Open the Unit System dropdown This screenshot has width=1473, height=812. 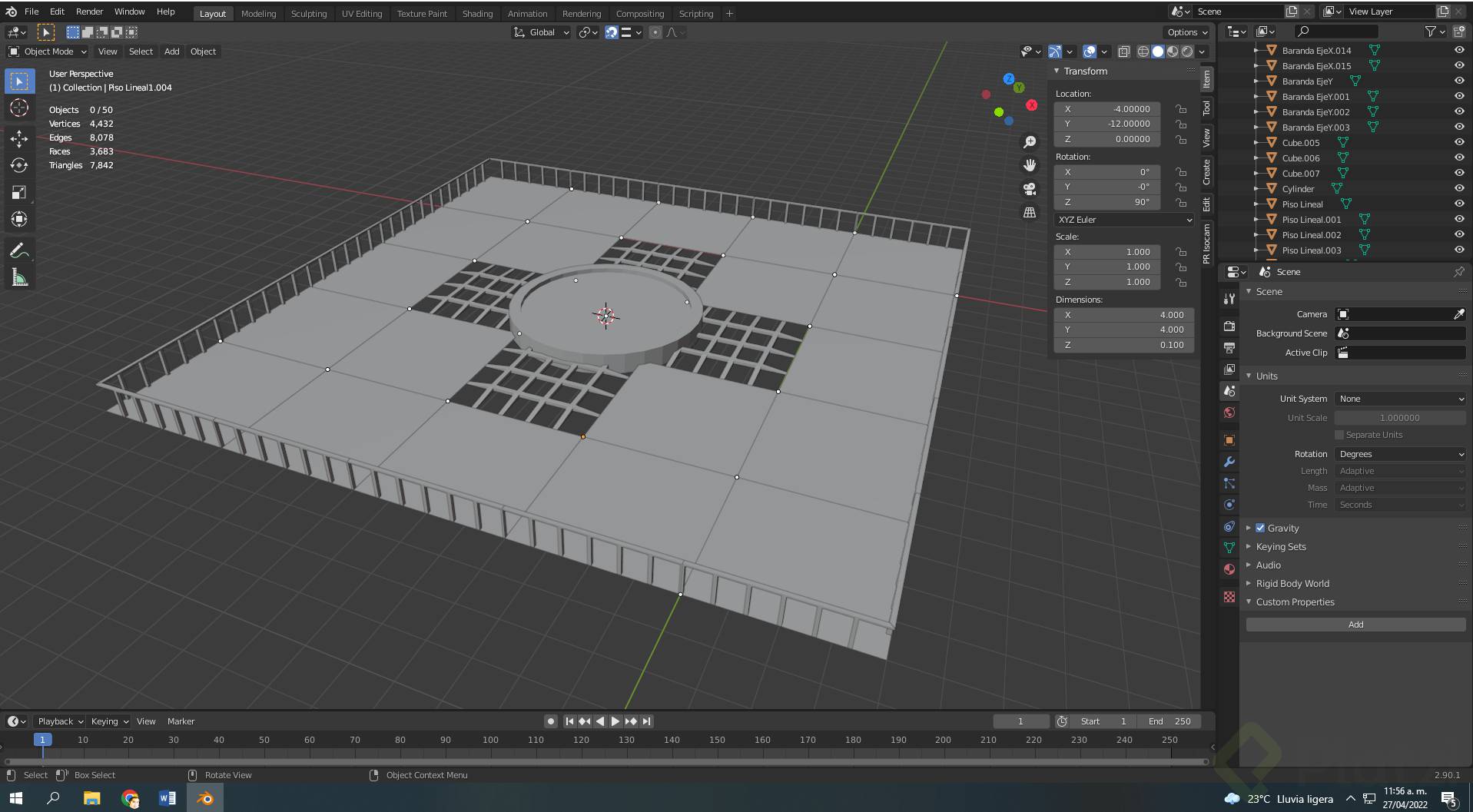coord(1400,399)
